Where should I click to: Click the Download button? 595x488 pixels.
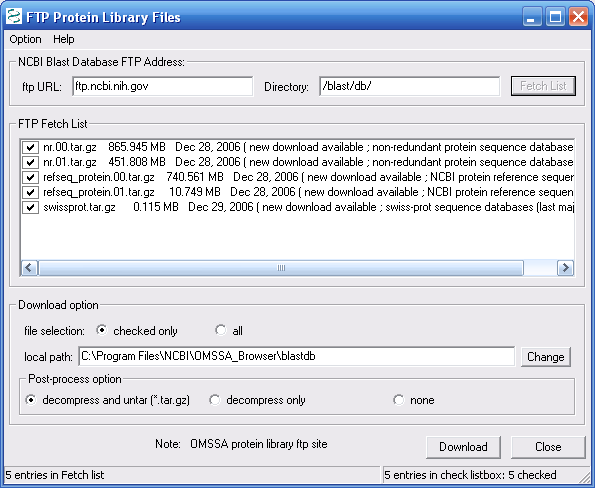point(463,447)
